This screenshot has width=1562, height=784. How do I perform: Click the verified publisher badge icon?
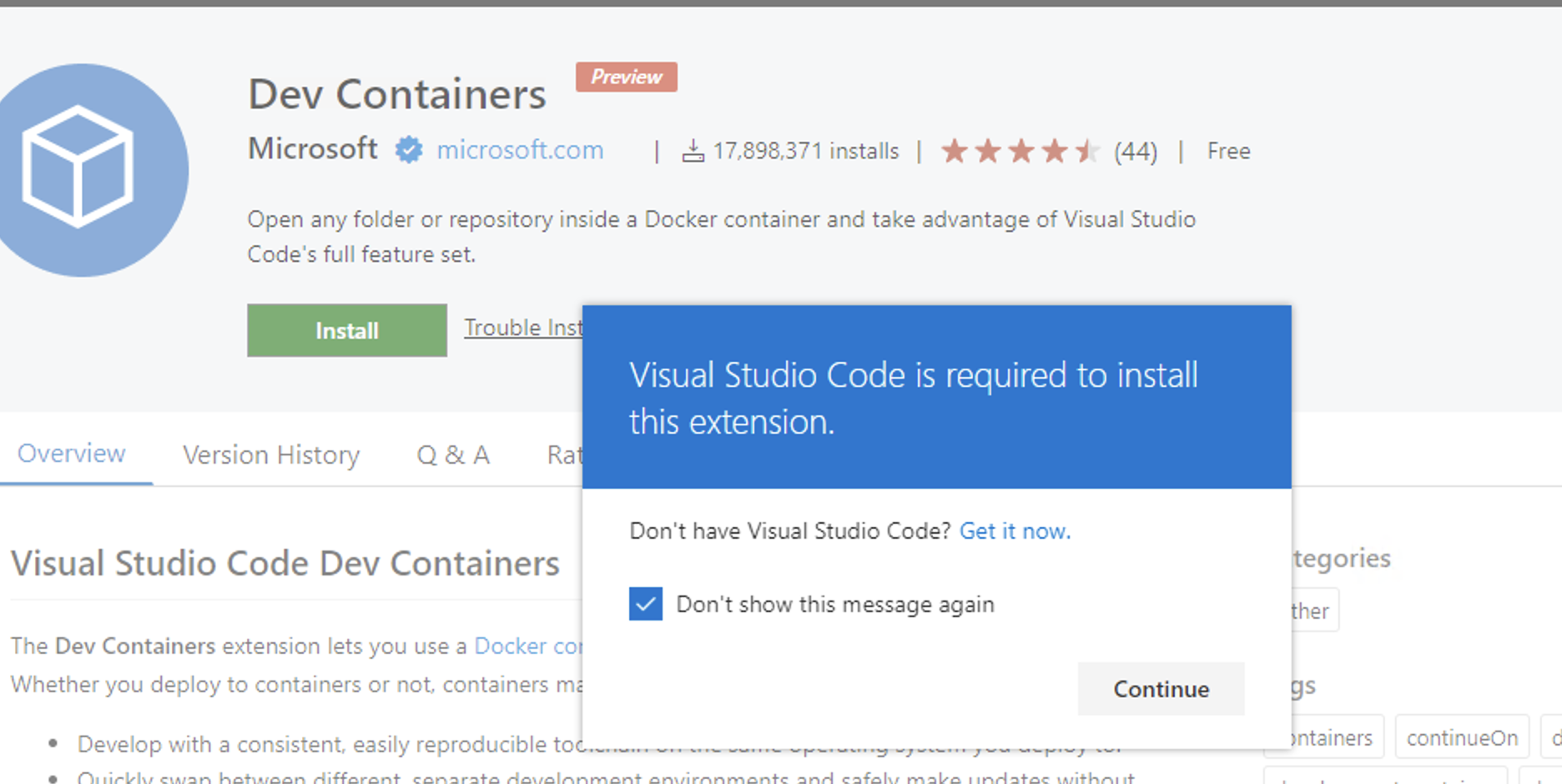pyautogui.click(x=409, y=150)
